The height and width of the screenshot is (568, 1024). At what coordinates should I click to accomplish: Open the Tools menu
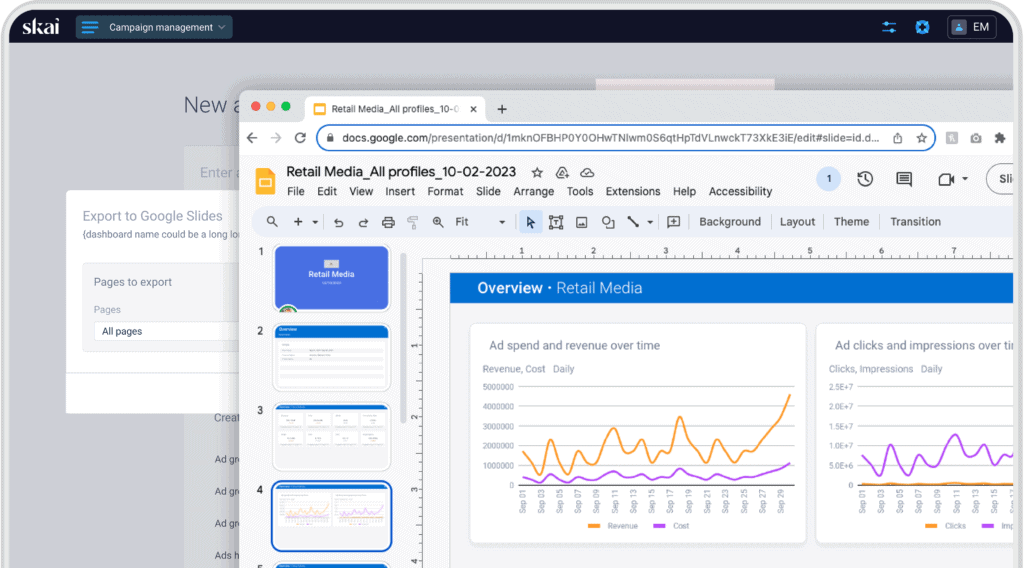tap(580, 191)
